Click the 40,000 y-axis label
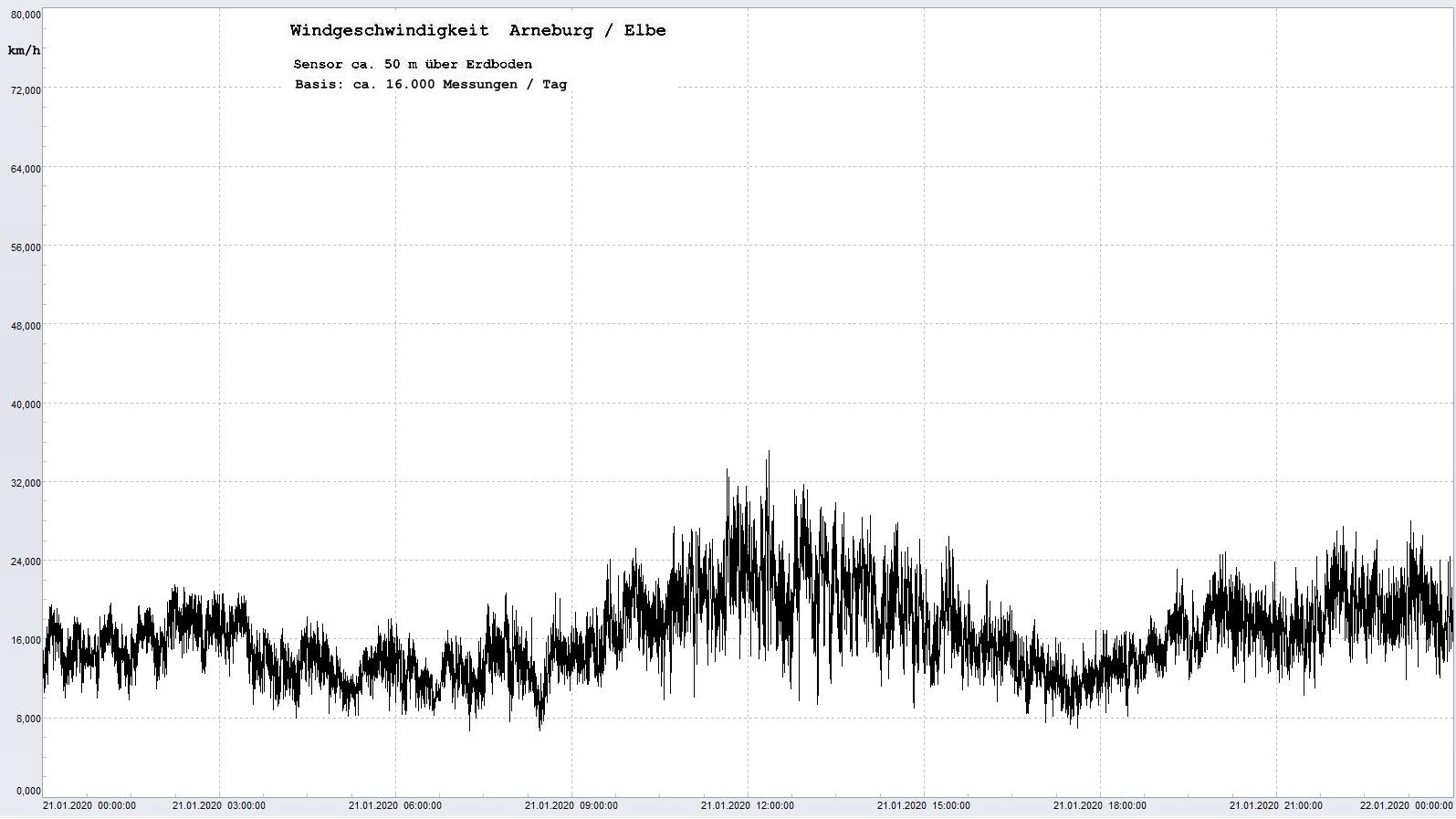This screenshot has width=1456, height=819. (x=26, y=404)
